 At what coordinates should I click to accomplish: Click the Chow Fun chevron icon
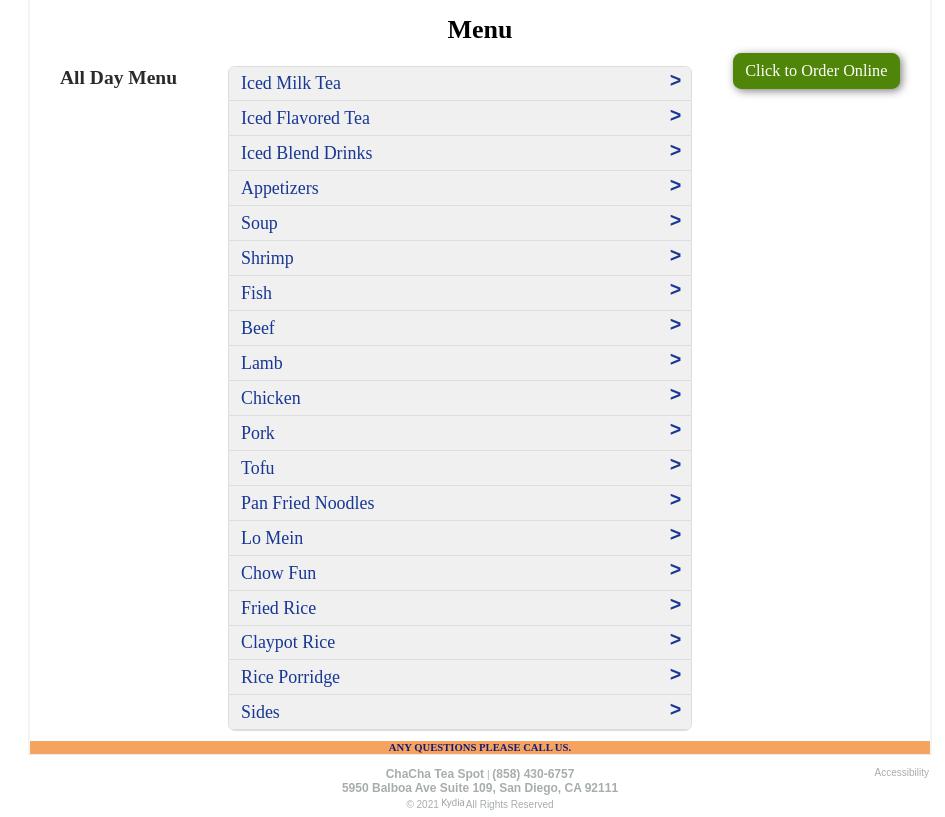675,570
